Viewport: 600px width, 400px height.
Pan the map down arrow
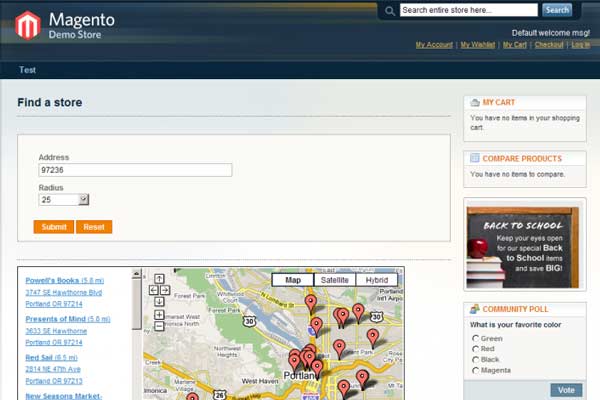click(x=159, y=302)
